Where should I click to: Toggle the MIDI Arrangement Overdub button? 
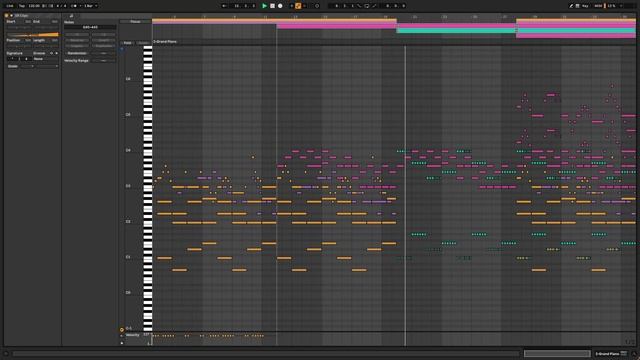pos(291,6)
